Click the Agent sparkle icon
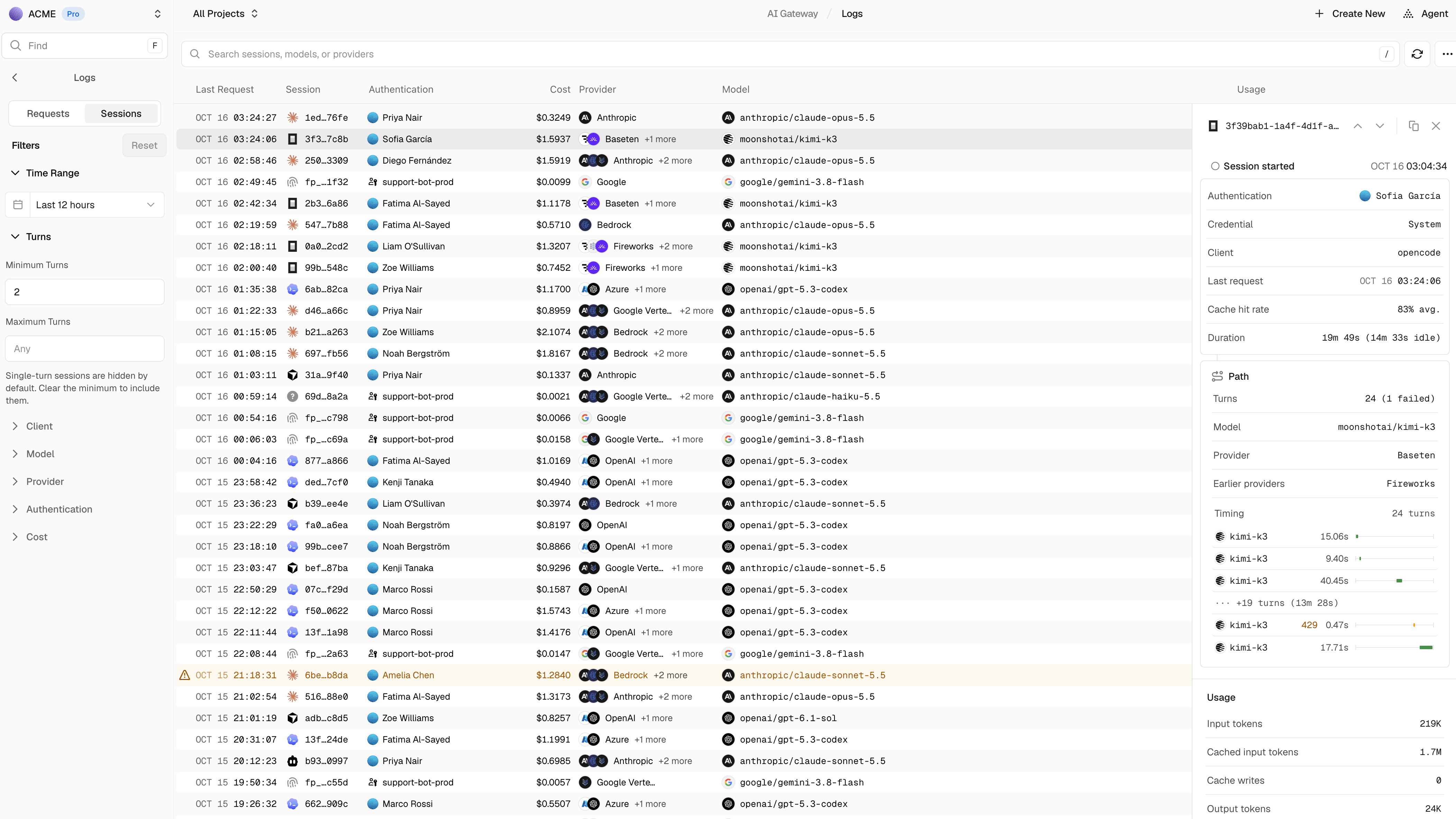This screenshot has width=1456, height=819. pyautogui.click(x=1408, y=13)
